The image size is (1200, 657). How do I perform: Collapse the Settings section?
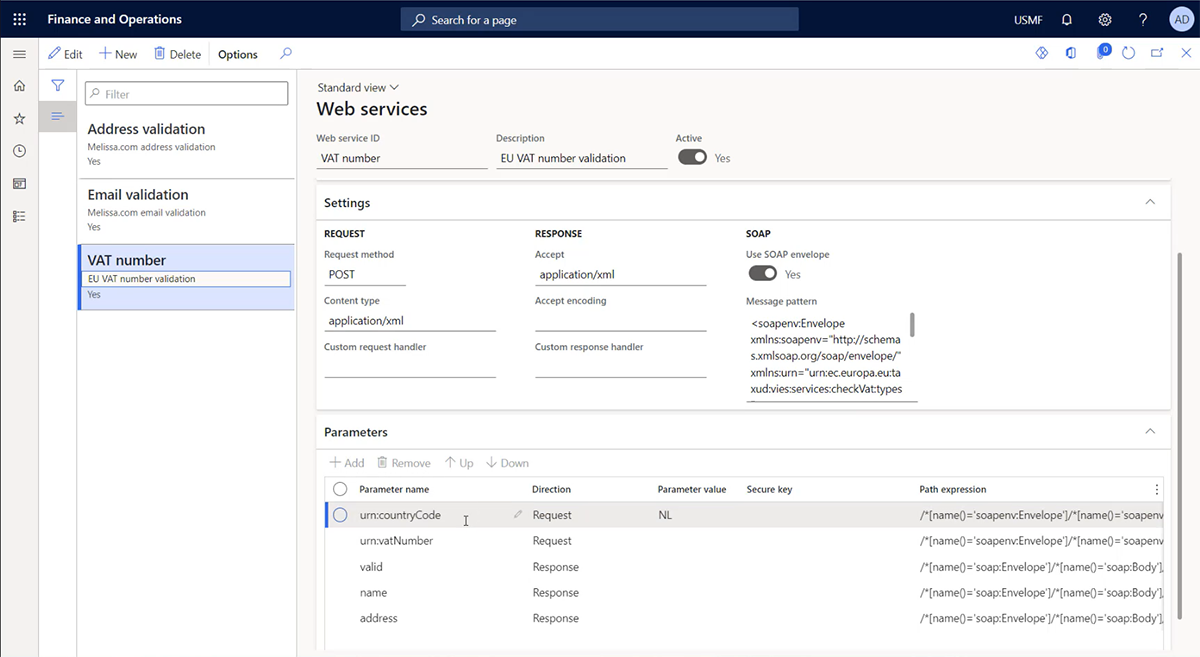click(1150, 202)
